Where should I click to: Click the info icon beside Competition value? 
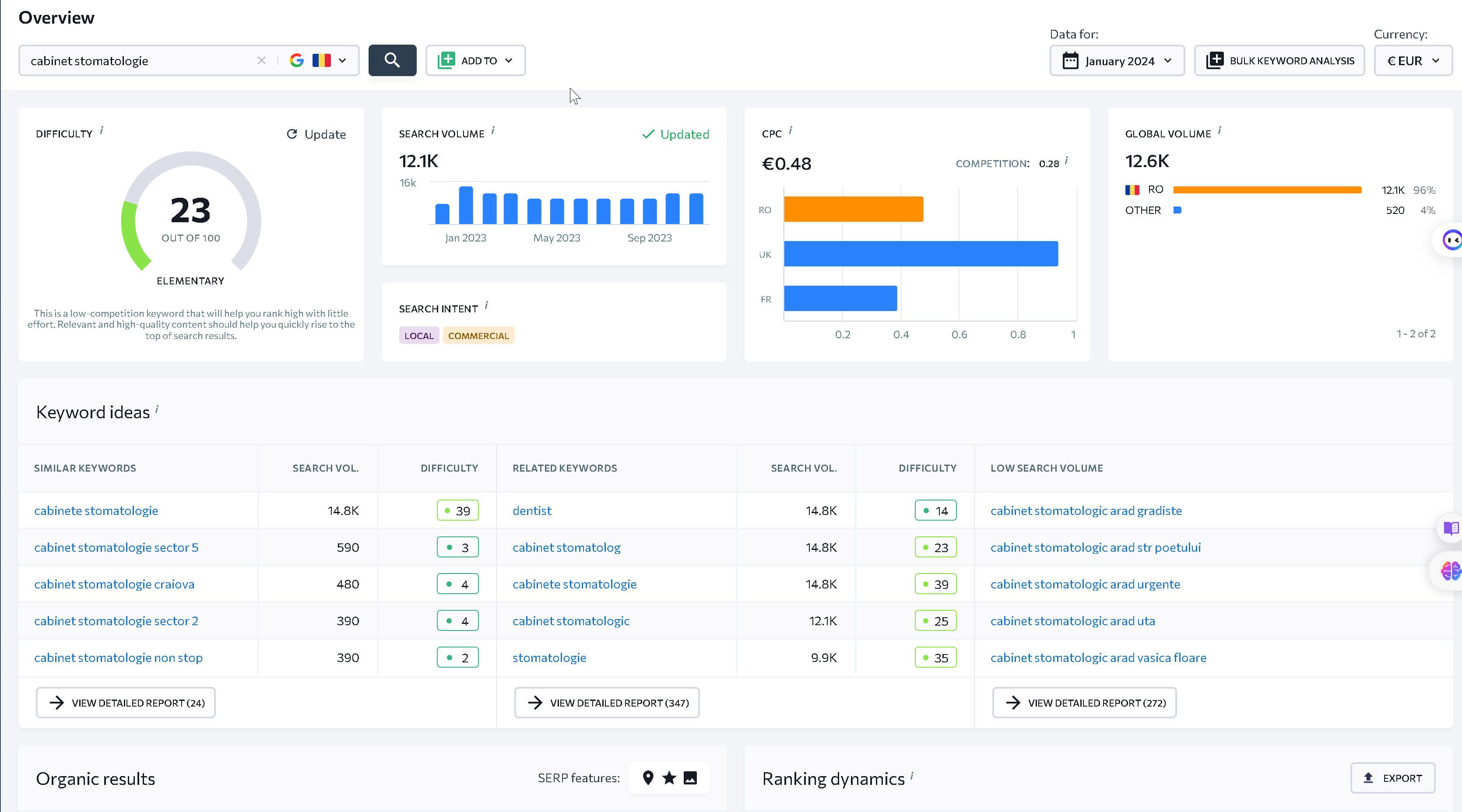pyautogui.click(x=1066, y=161)
